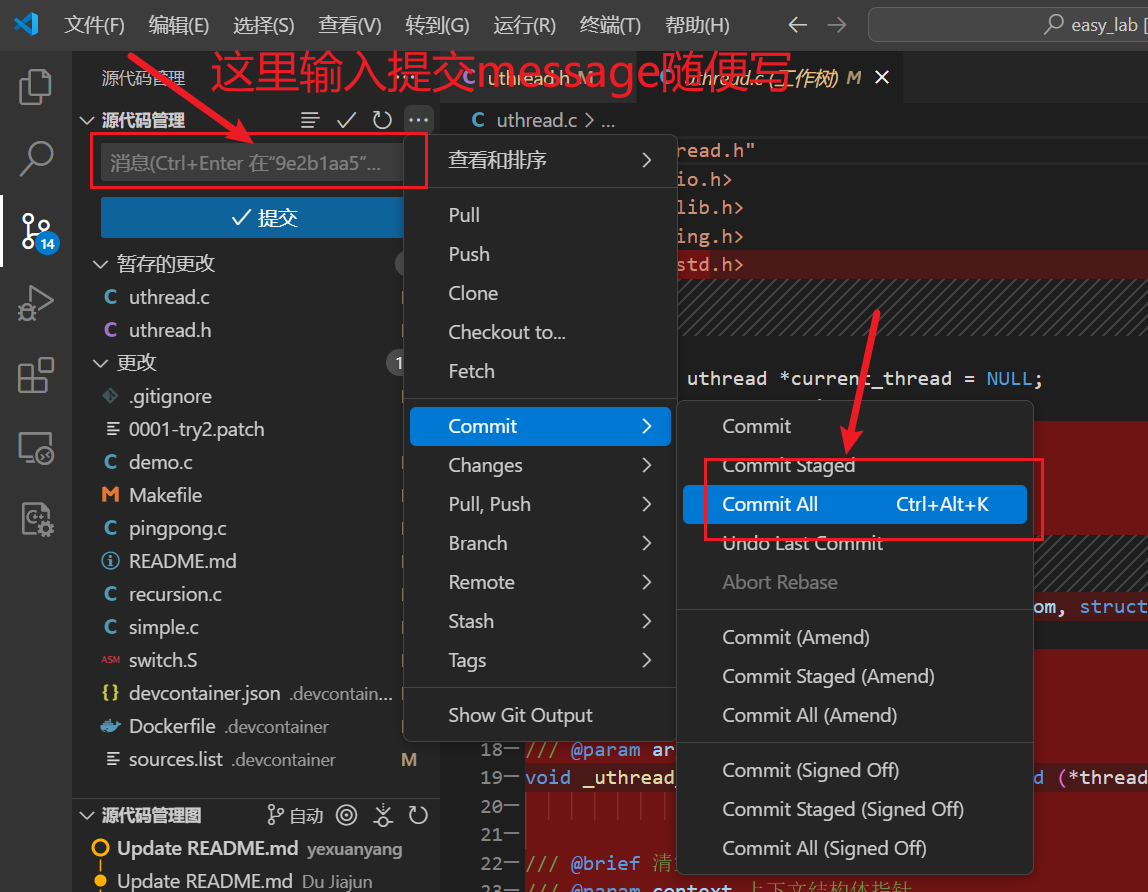The image size is (1148, 892).
Task: Open the C/C++ configuration gear icon view
Action: (x=37, y=519)
